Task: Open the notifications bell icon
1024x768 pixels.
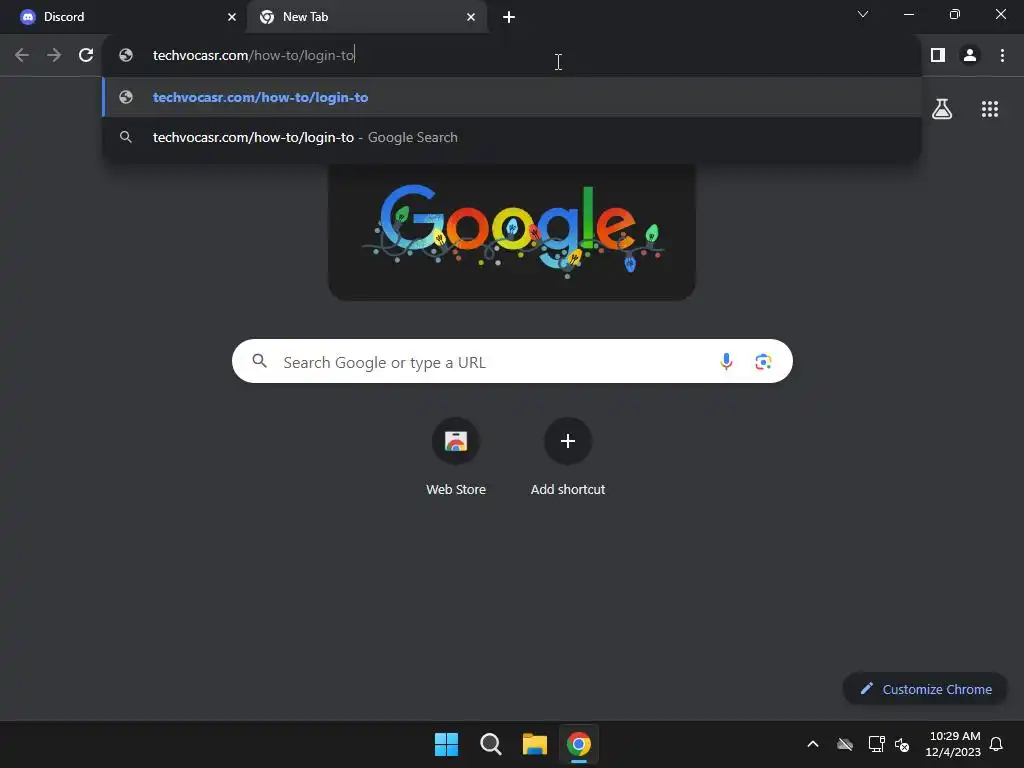Action: coord(996,744)
